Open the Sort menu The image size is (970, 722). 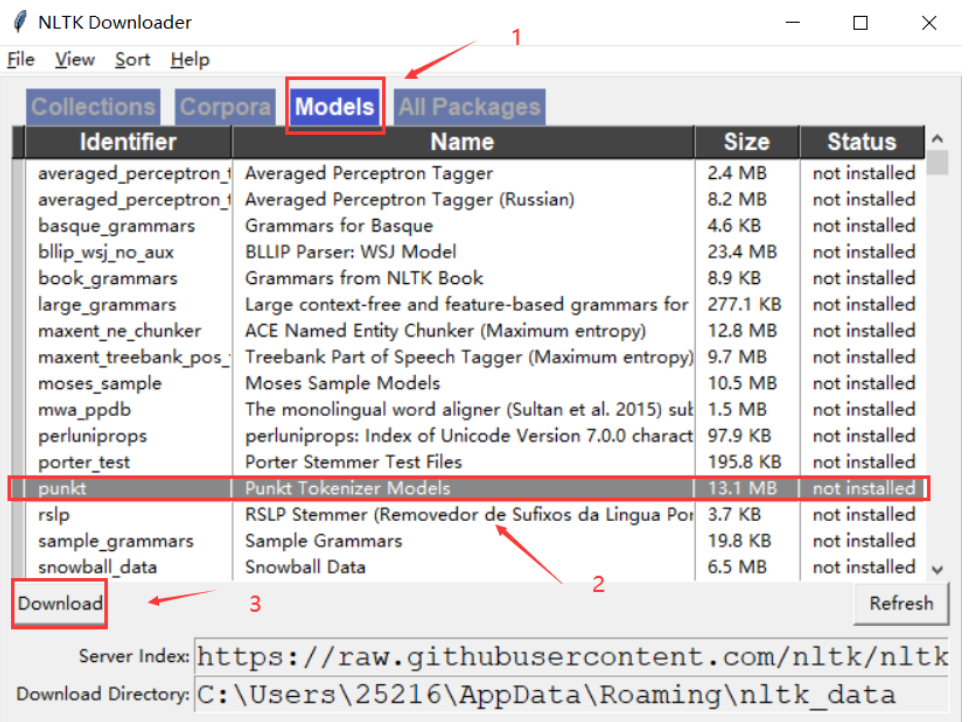pyautogui.click(x=132, y=59)
